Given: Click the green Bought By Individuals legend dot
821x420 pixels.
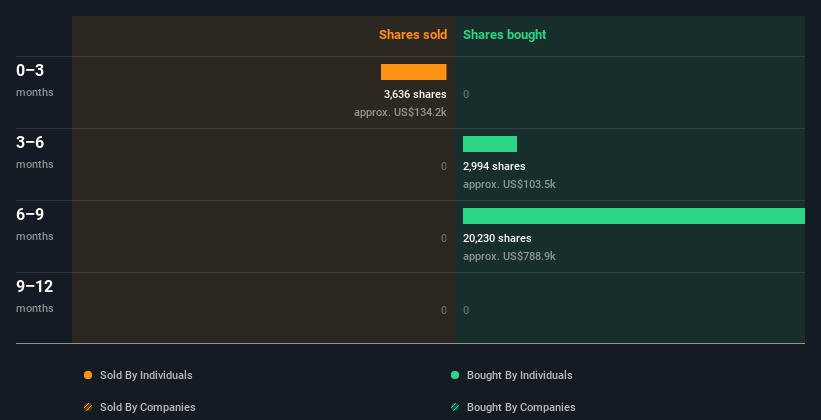Looking at the screenshot, I should pos(455,375).
